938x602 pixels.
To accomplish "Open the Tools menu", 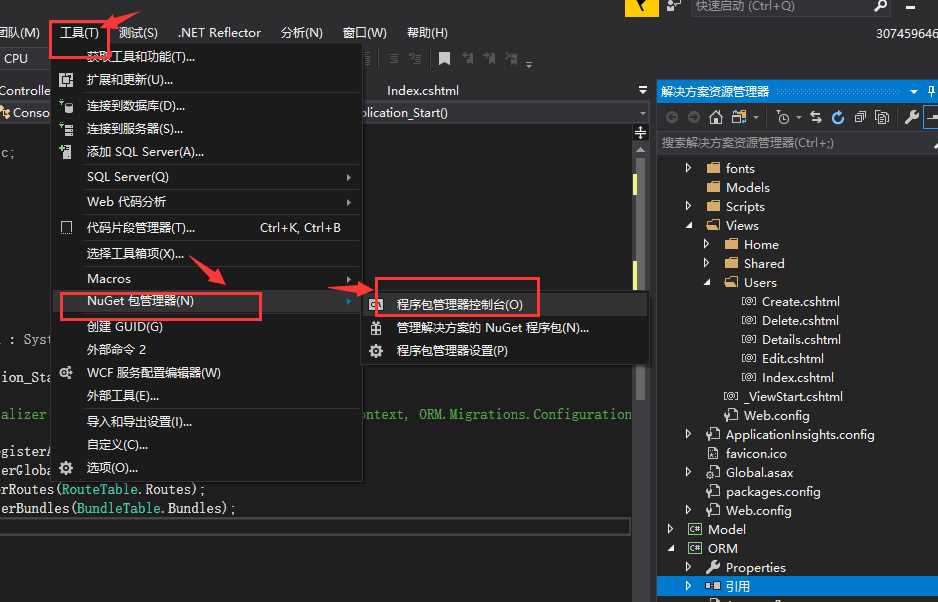I will tap(79, 32).
